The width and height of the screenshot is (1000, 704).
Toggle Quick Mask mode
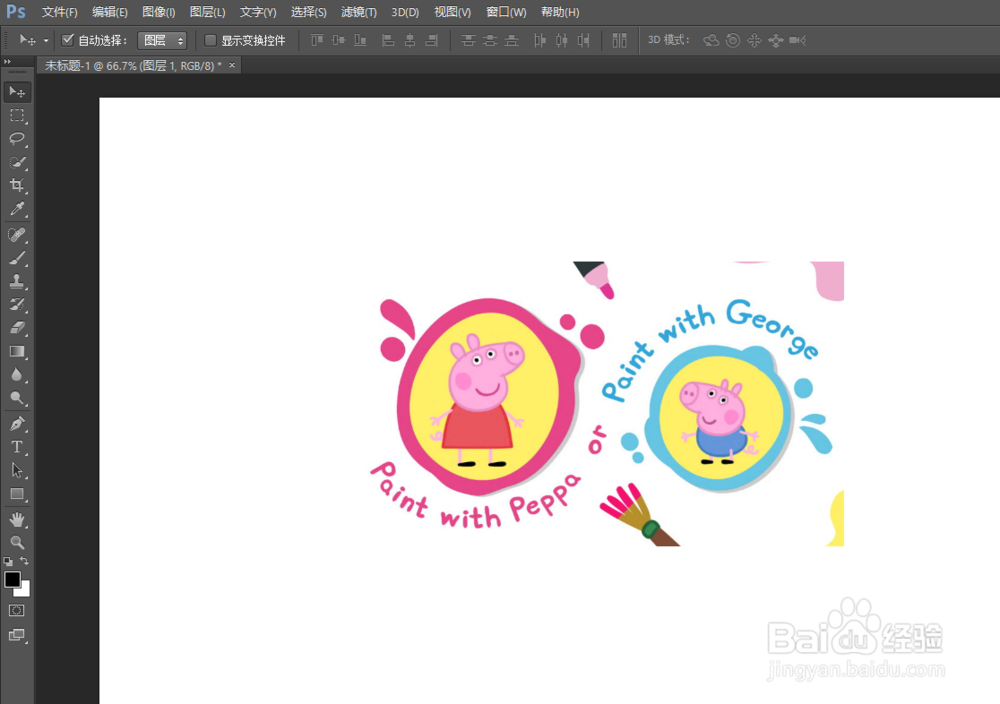(17, 610)
